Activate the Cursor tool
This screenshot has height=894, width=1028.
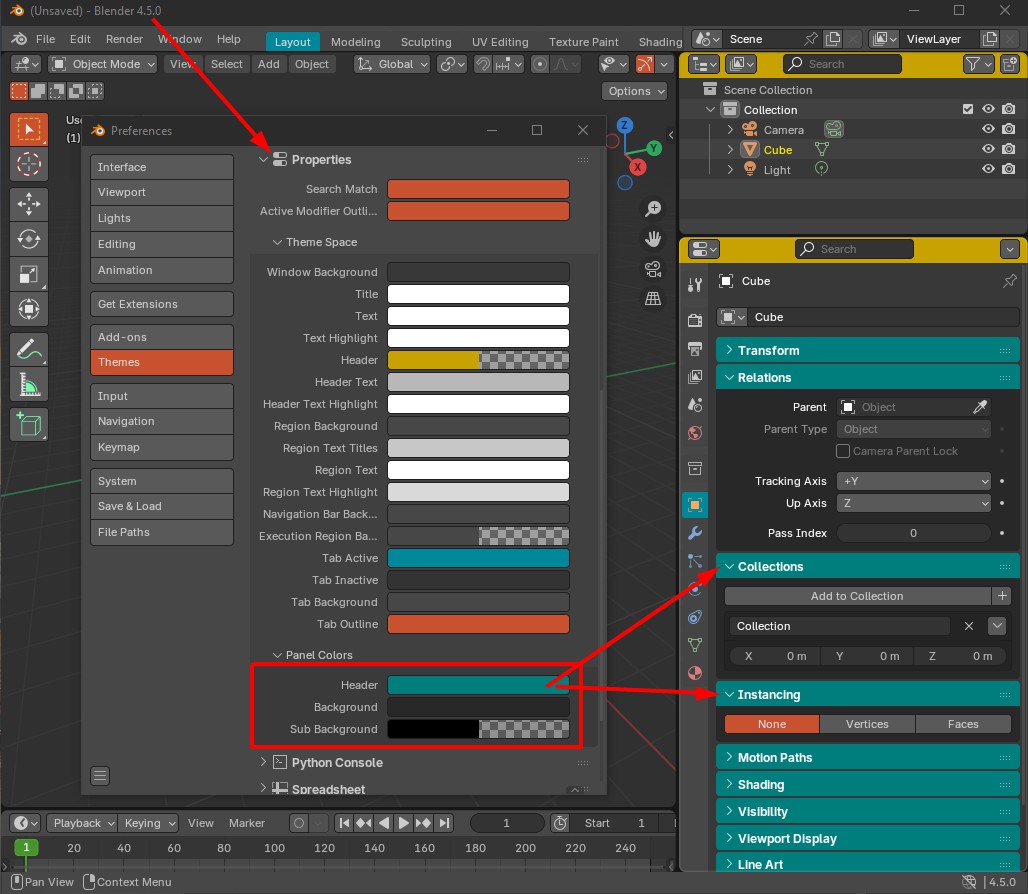28,163
